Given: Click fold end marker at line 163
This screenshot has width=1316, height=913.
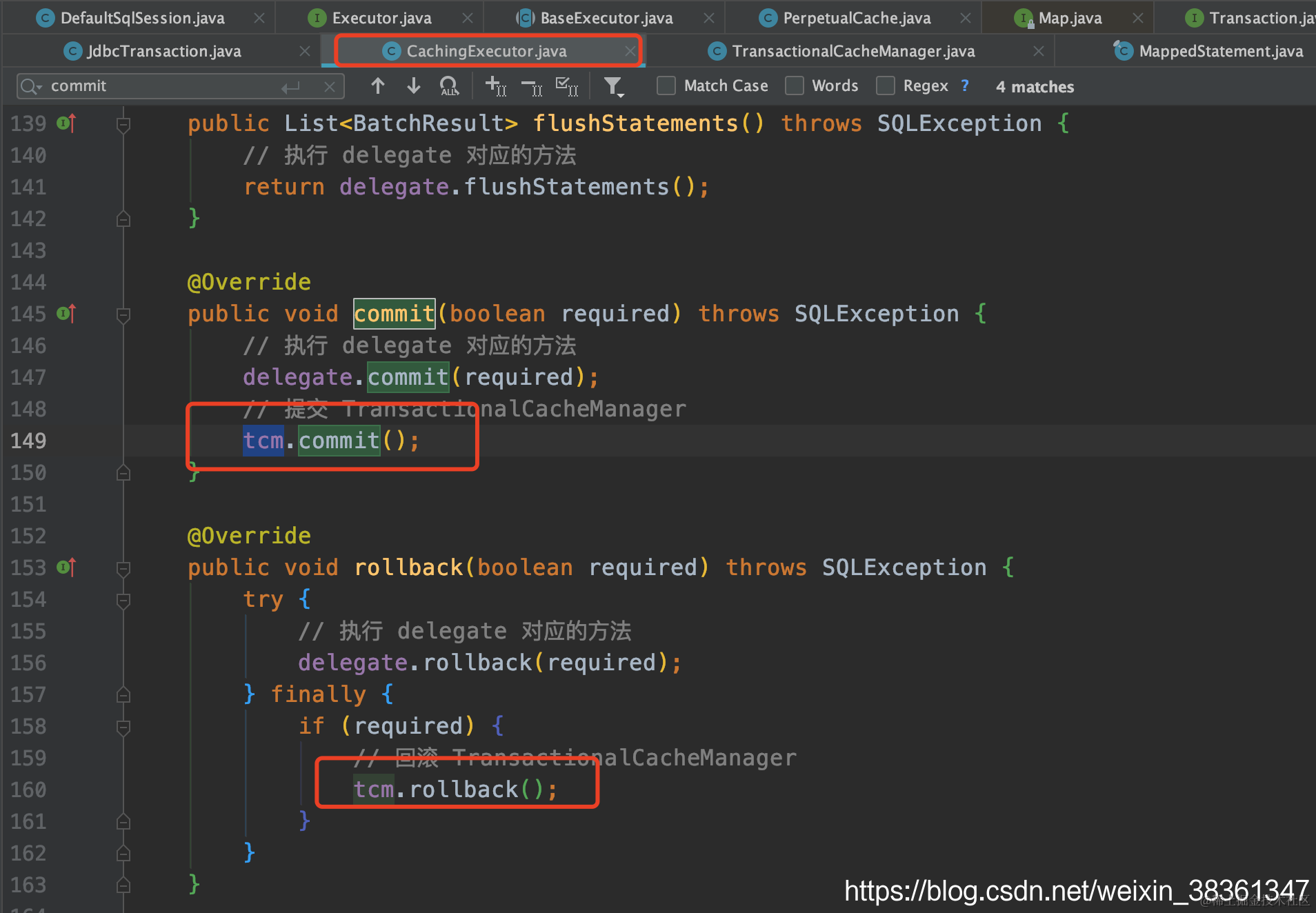Looking at the screenshot, I should (x=123, y=885).
